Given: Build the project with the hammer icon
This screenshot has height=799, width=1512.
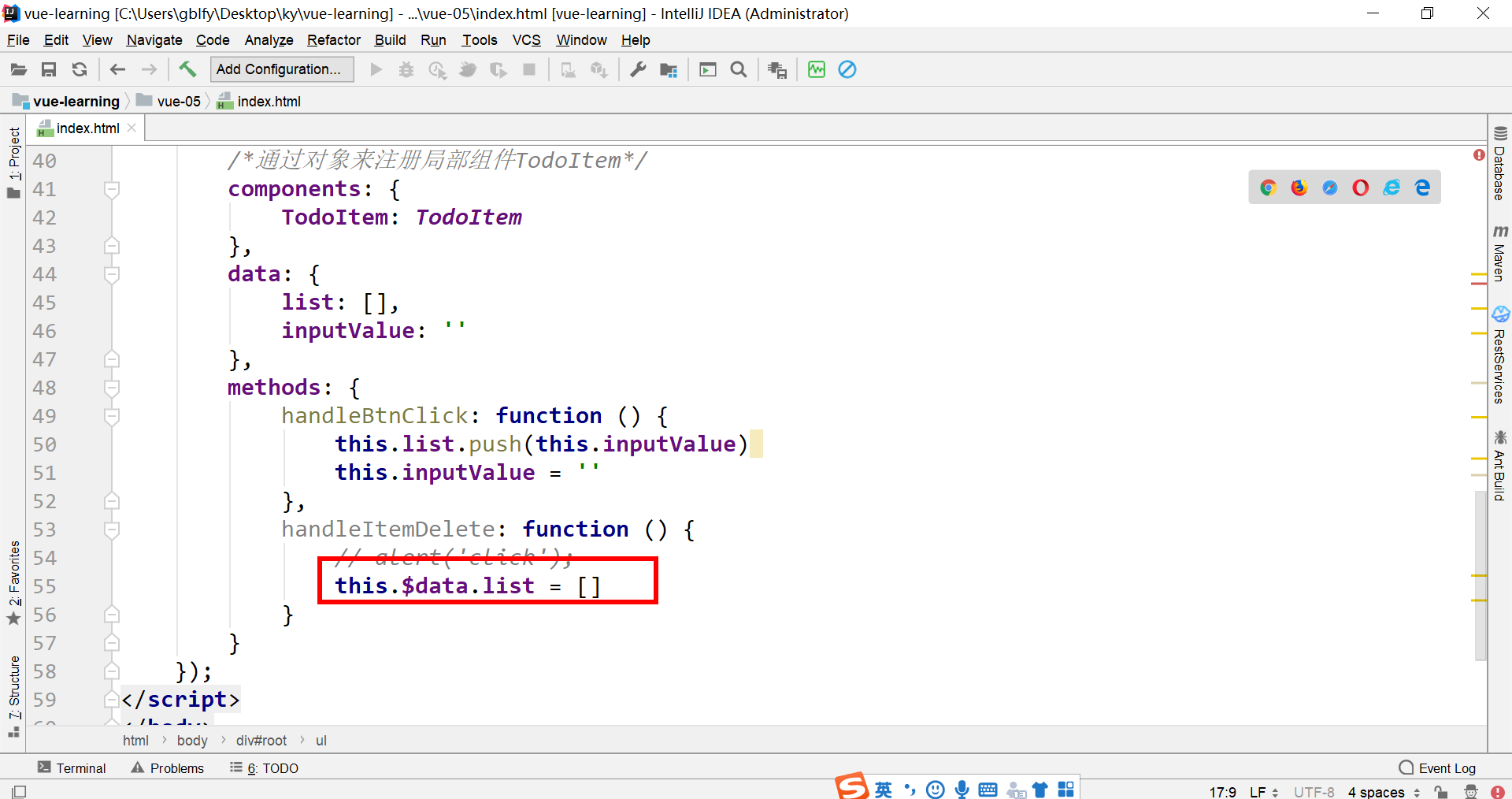Looking at the screenshot, I should [x=187, y=69].
